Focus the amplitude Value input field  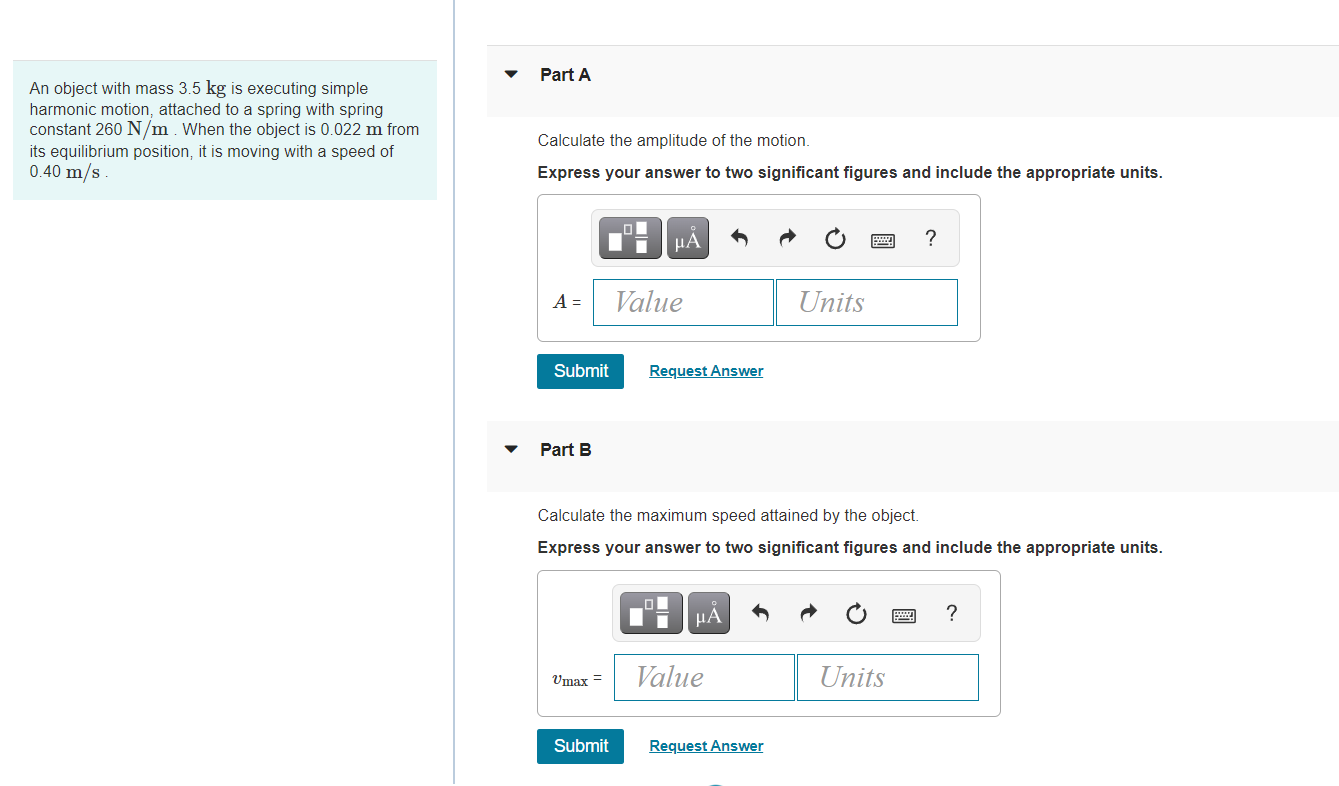coord(683,302)
